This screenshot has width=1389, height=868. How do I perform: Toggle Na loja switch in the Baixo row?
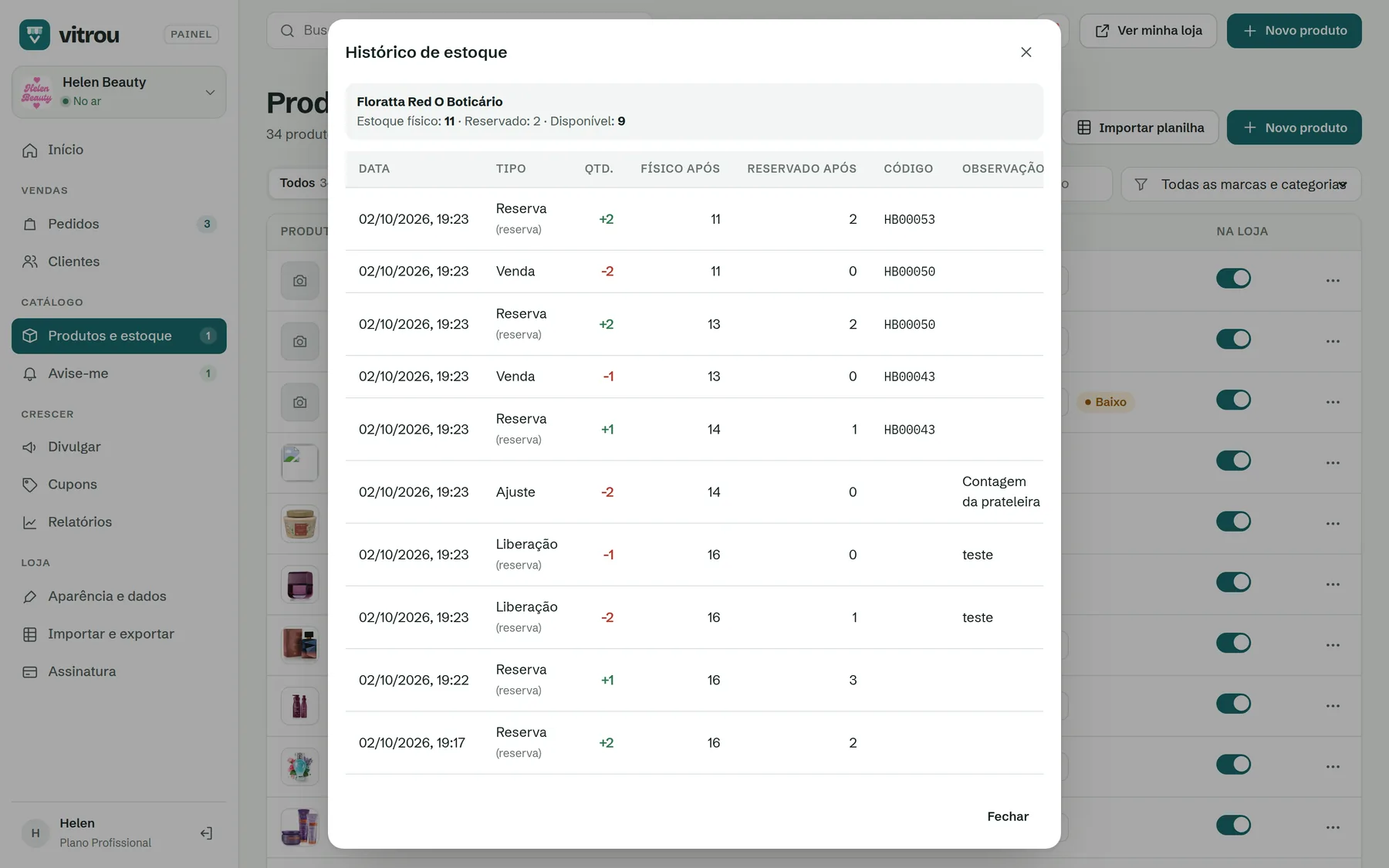1233,400
